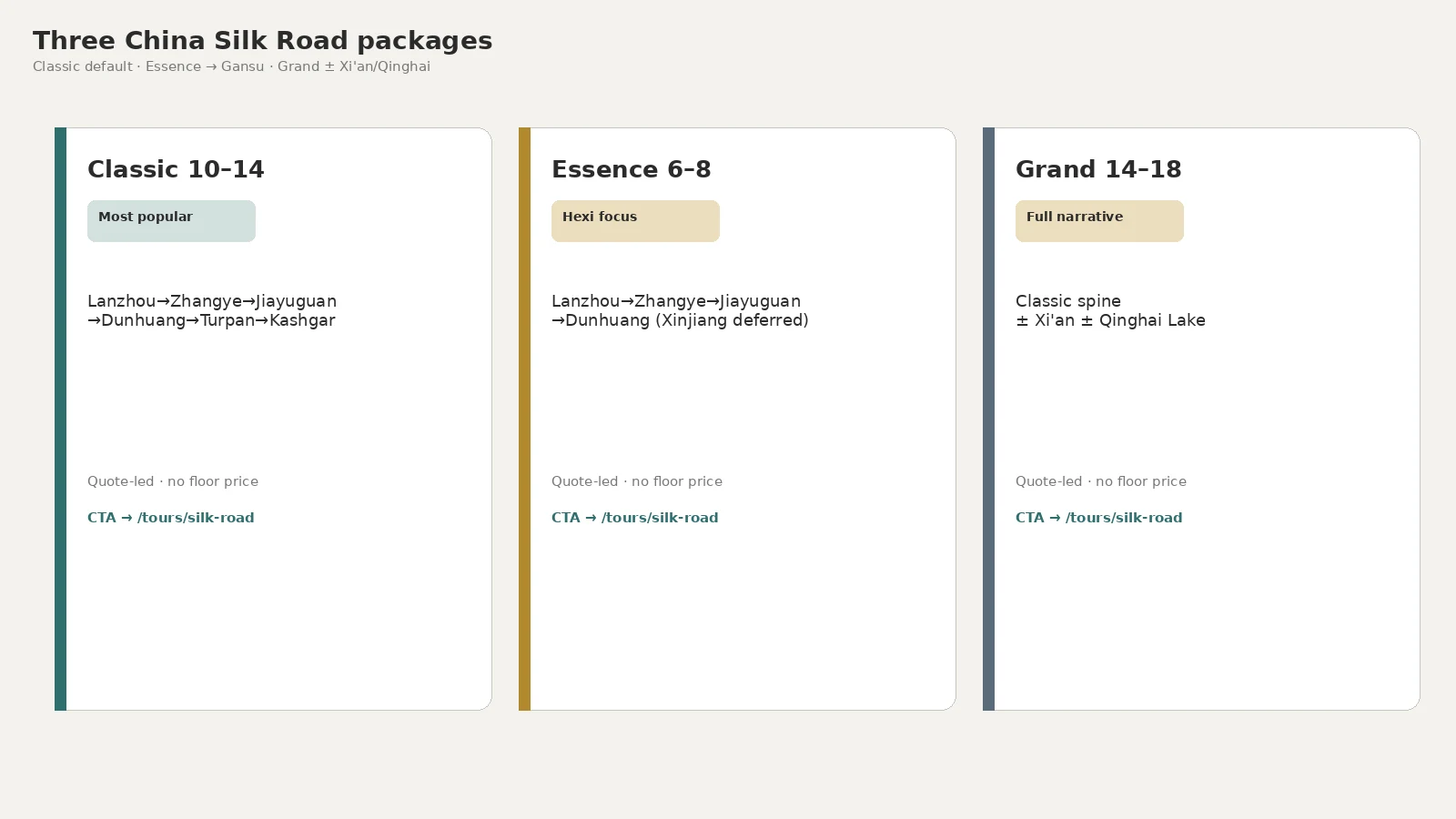Click 'Quote-led · no floor price' in Classic card
This screenshot has width=1456, height=819.
click(x=173, y=481)
